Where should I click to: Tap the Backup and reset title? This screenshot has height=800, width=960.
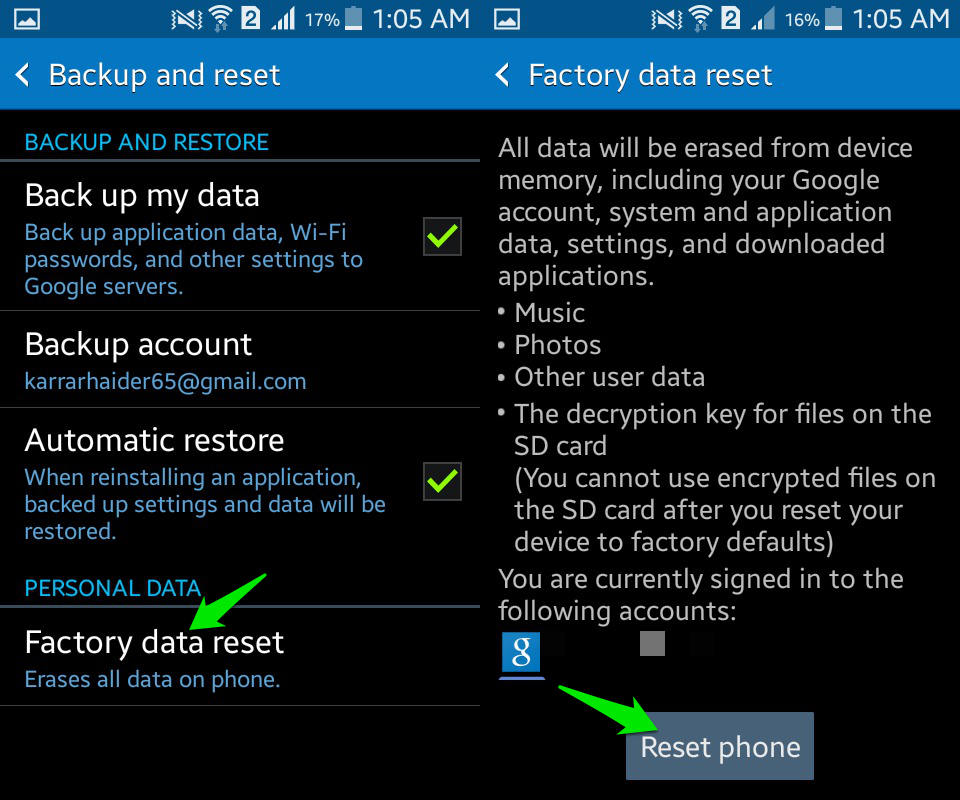click(x=164, y=75)
